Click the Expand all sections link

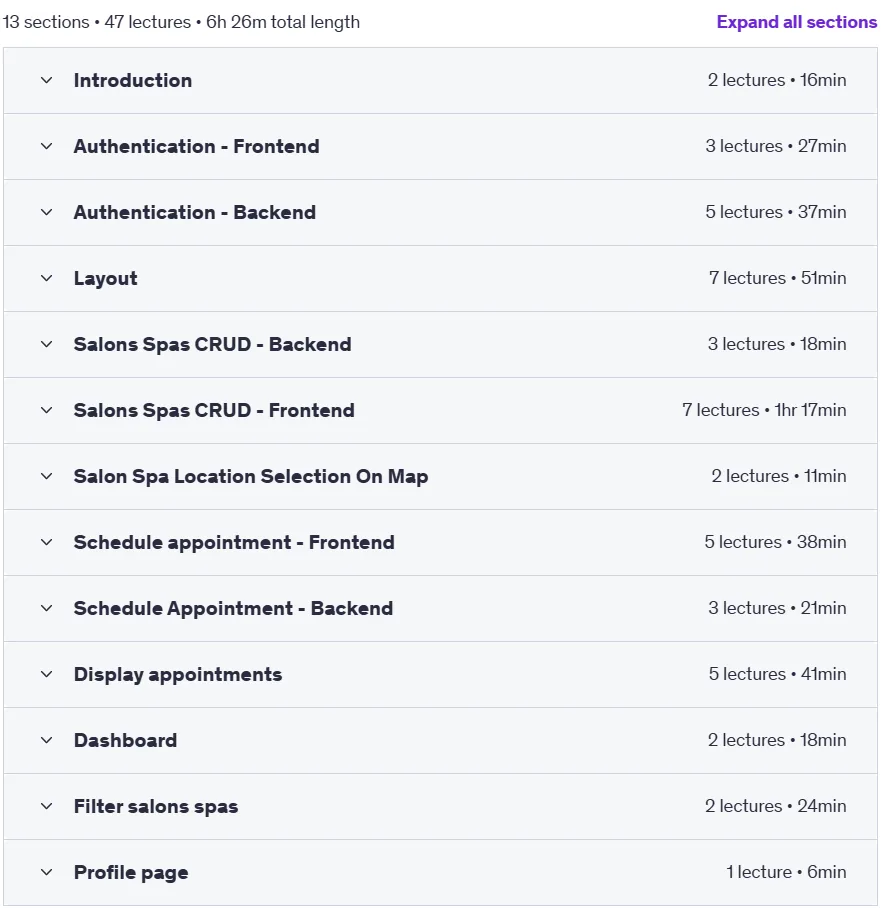[796, 22]
